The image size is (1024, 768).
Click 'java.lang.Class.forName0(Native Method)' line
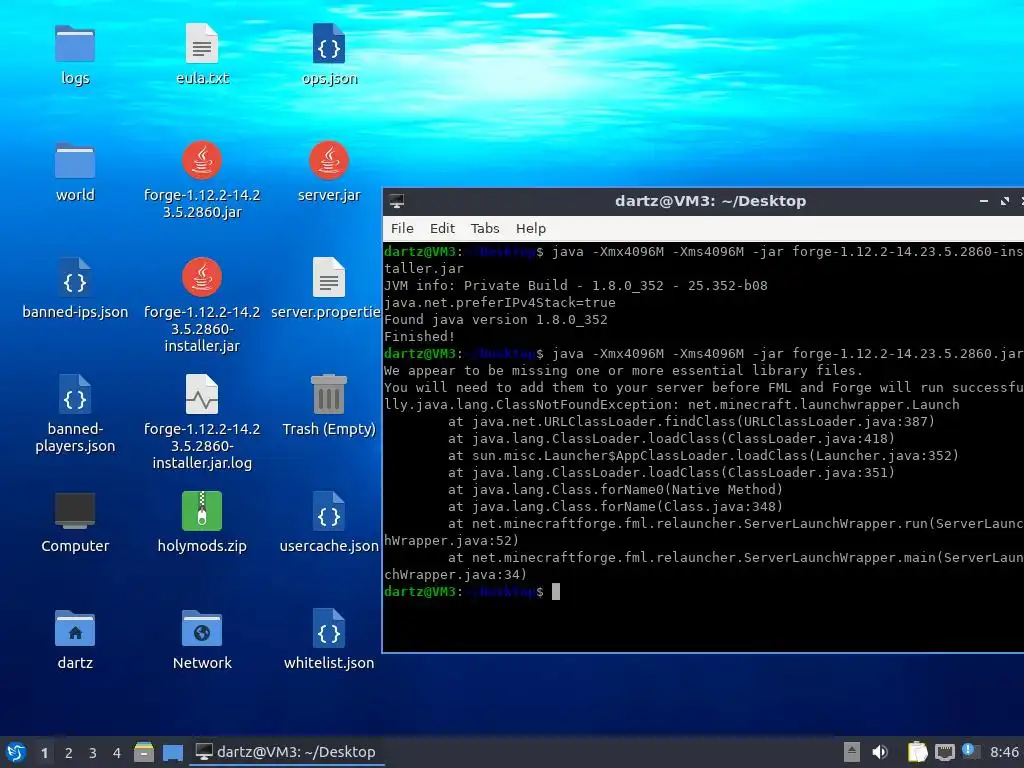point(615,490)
